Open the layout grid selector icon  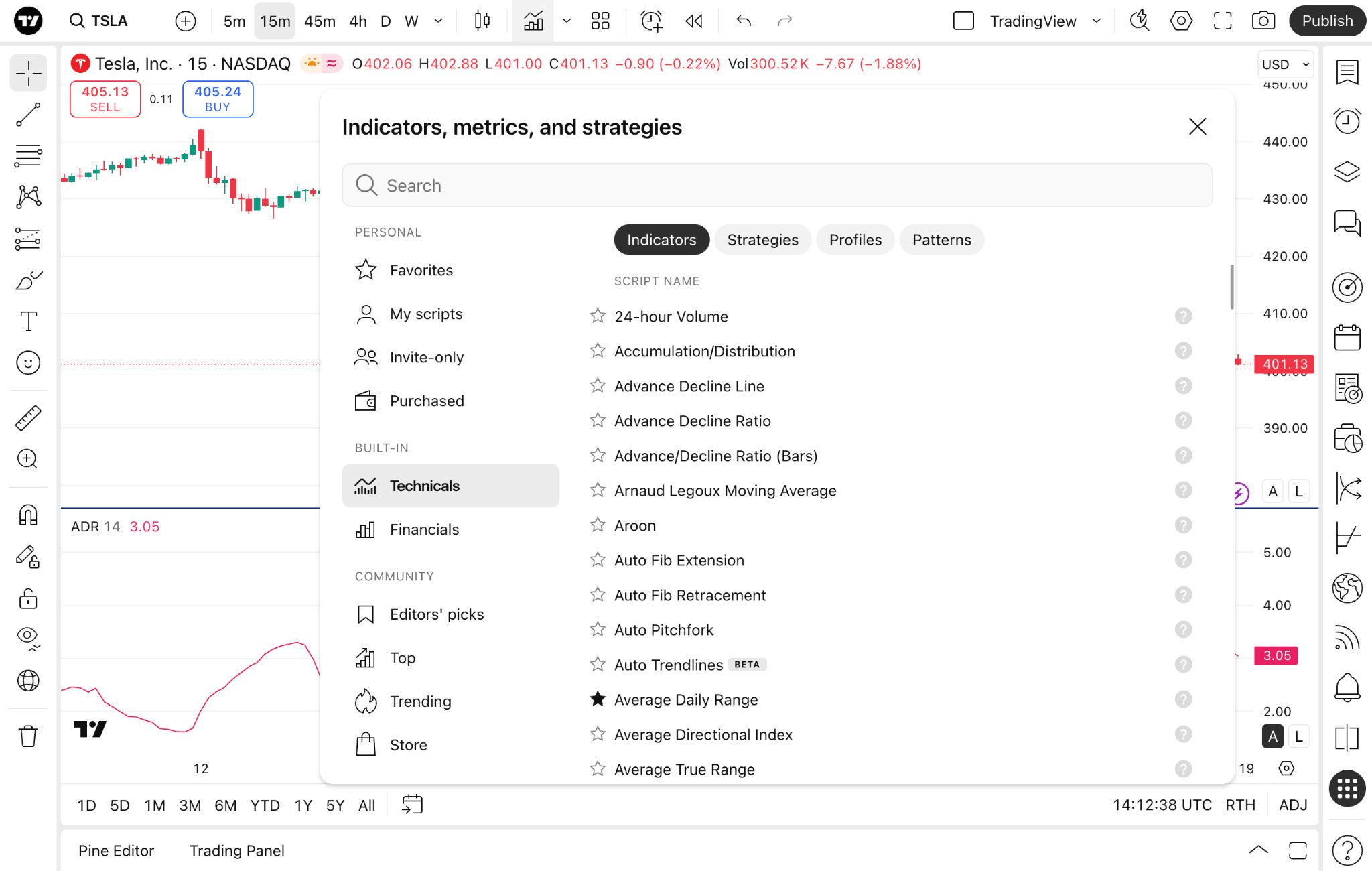tap(600, 21)
